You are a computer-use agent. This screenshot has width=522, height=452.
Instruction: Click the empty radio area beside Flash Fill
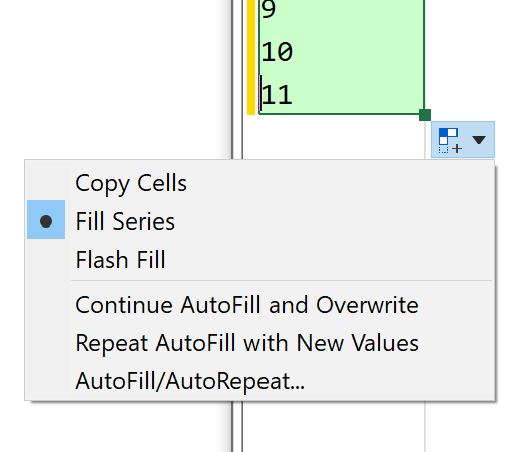click(x=46, y=260)
